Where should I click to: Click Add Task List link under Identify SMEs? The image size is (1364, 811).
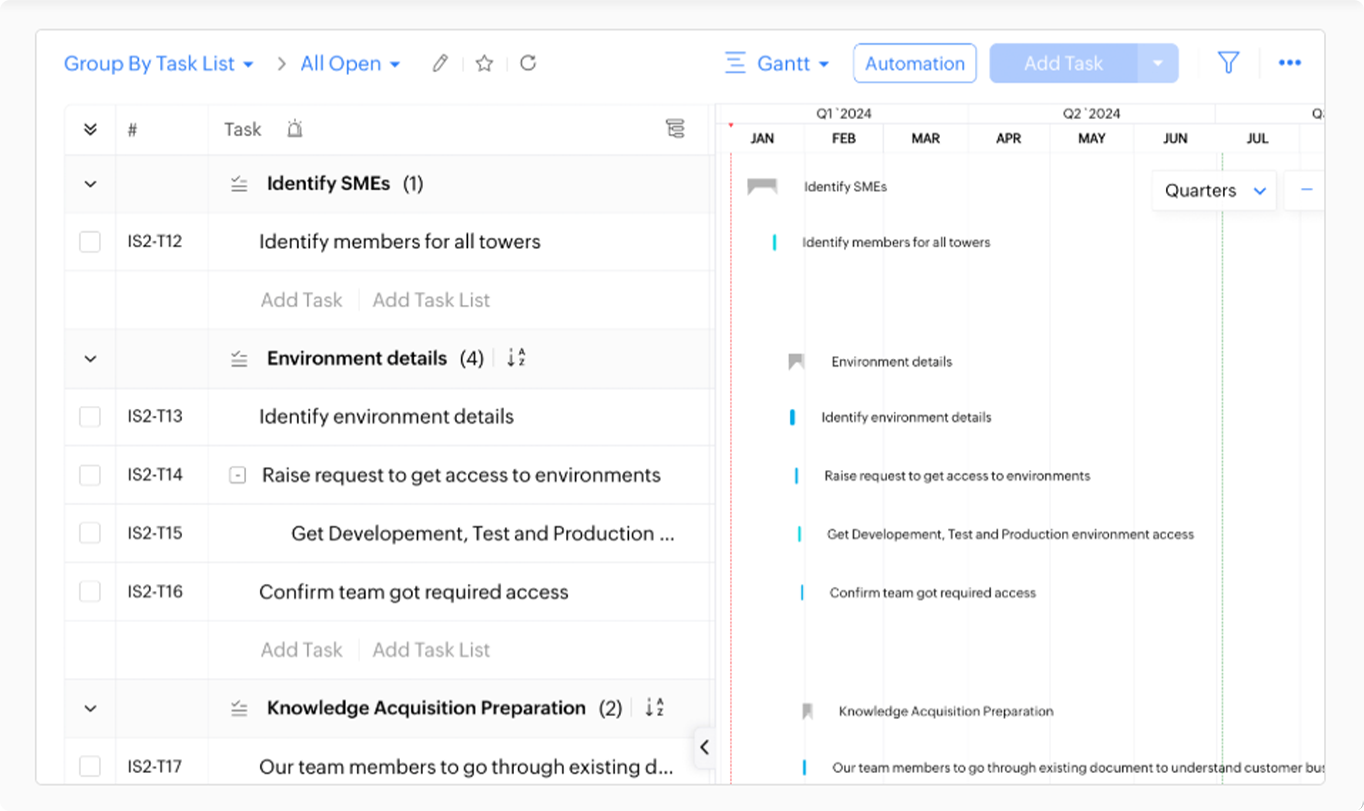(x=431, y=300)
